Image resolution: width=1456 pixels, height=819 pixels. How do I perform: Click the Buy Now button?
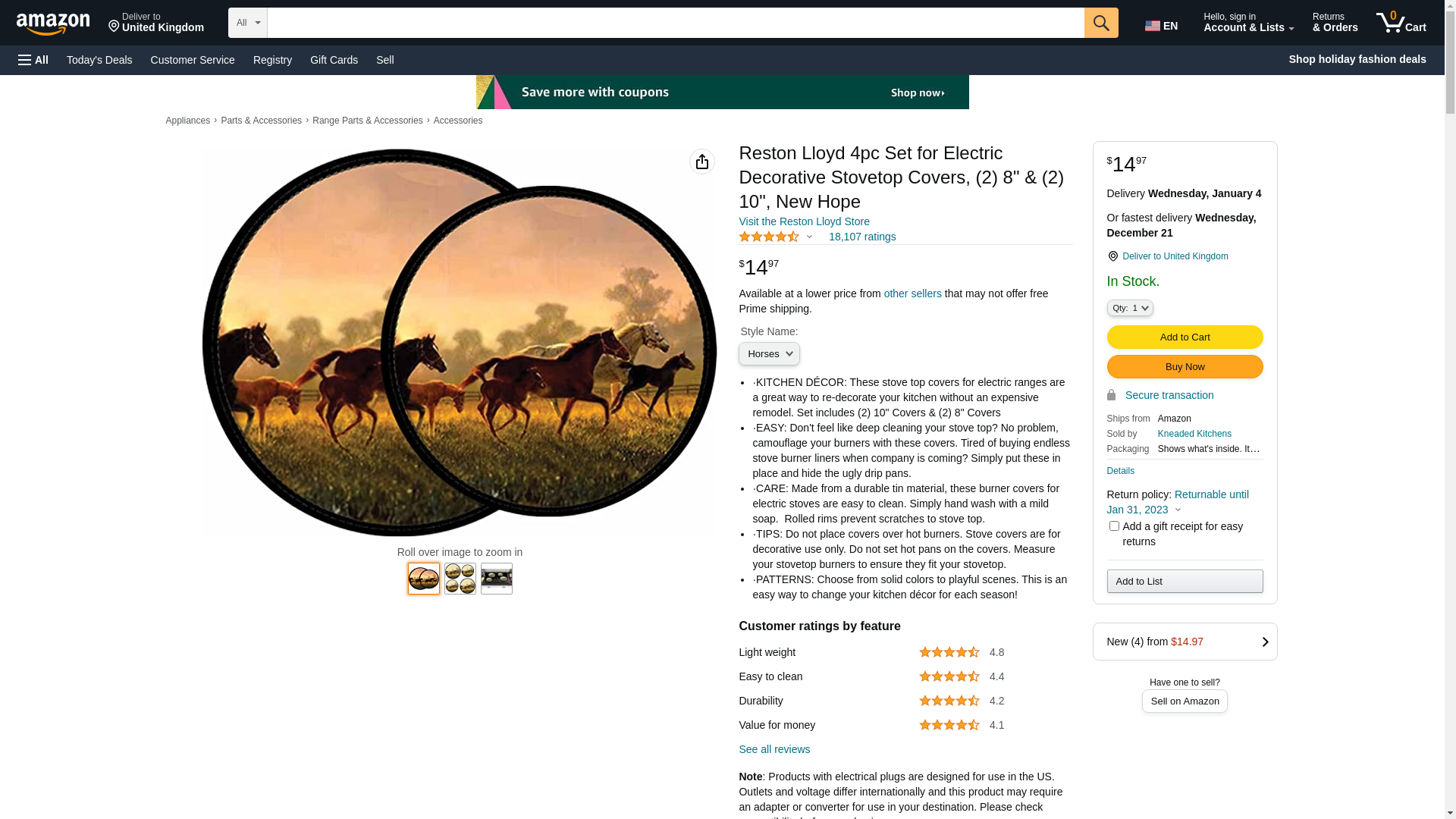coord(1185,366)
